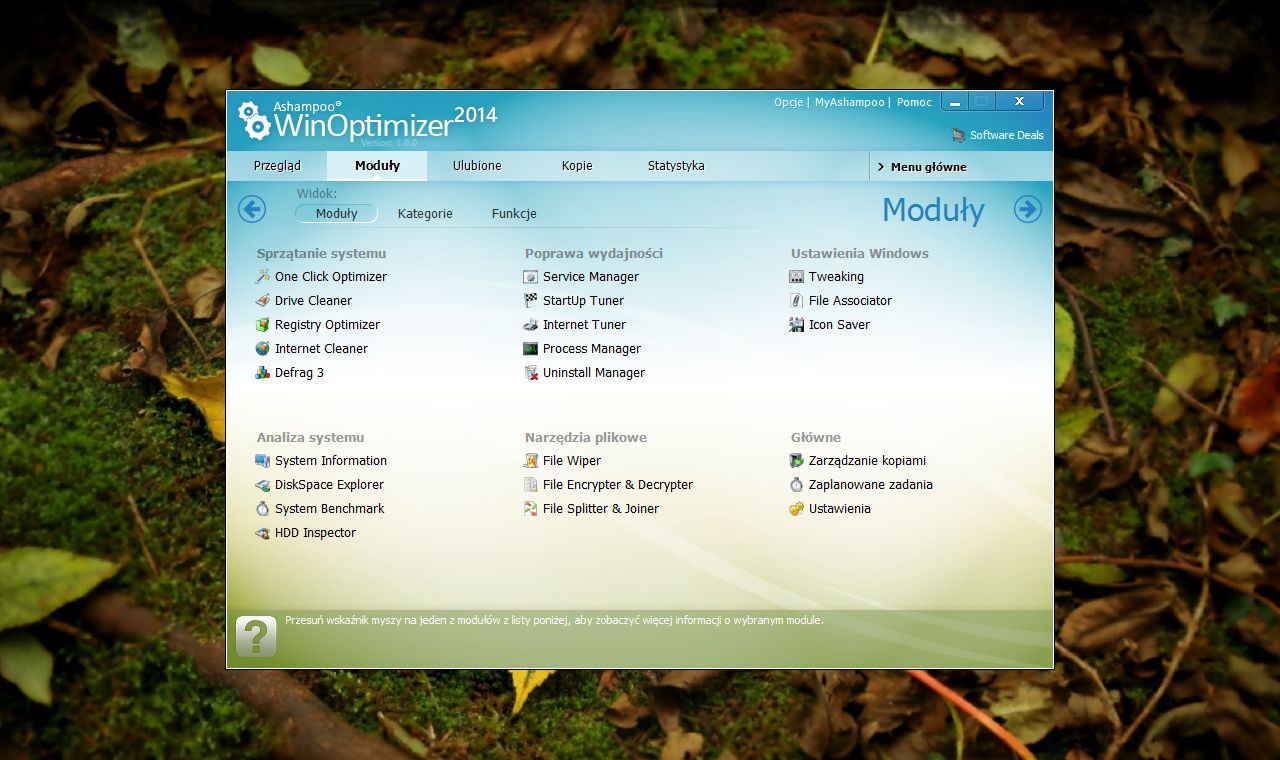Open the Service Manager text link
The height and width of the screenshot is (760, 1280).
tap(591, 277)
